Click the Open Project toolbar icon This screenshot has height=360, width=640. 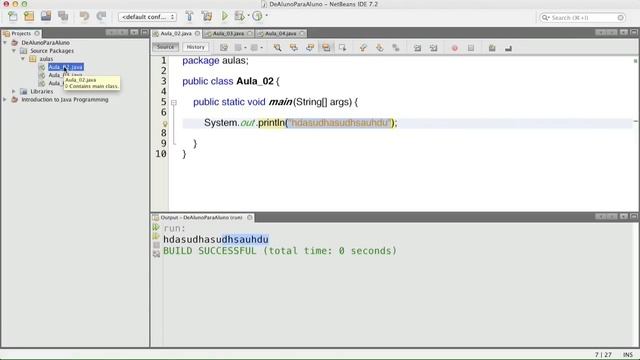coord(46,16)
